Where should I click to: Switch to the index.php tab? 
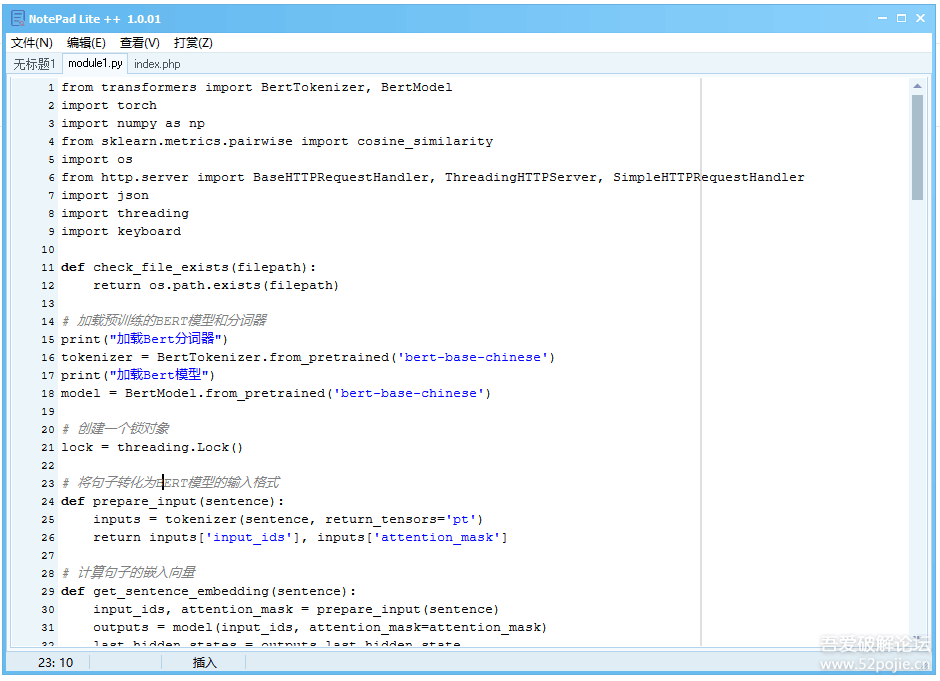point(157,64)
